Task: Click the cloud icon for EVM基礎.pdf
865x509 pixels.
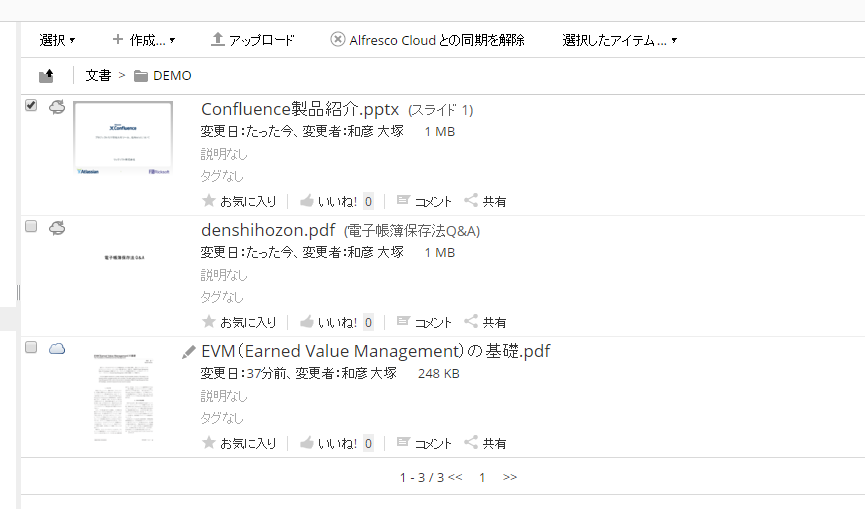Action: pyautogui.click(x=57, y=349)
